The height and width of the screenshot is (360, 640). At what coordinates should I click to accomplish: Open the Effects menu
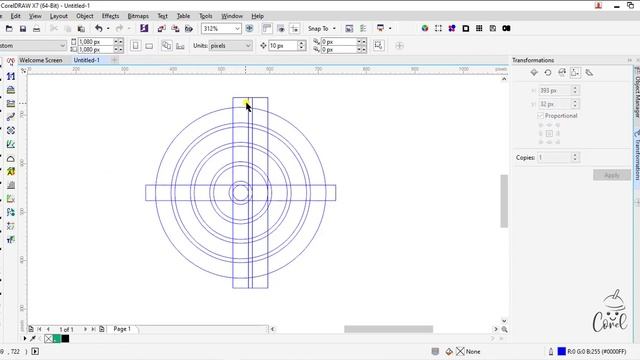110,16
